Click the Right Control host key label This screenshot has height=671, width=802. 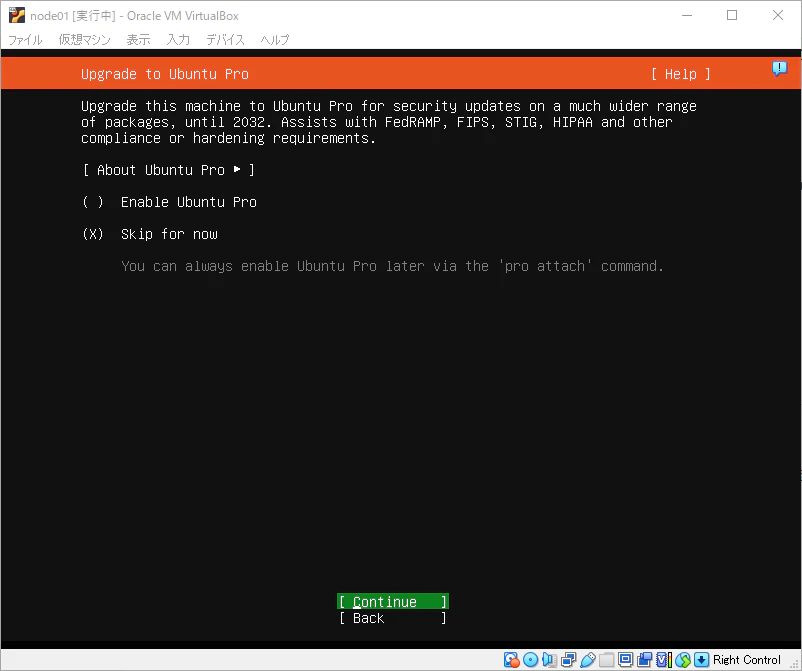(x=747, y=660)
